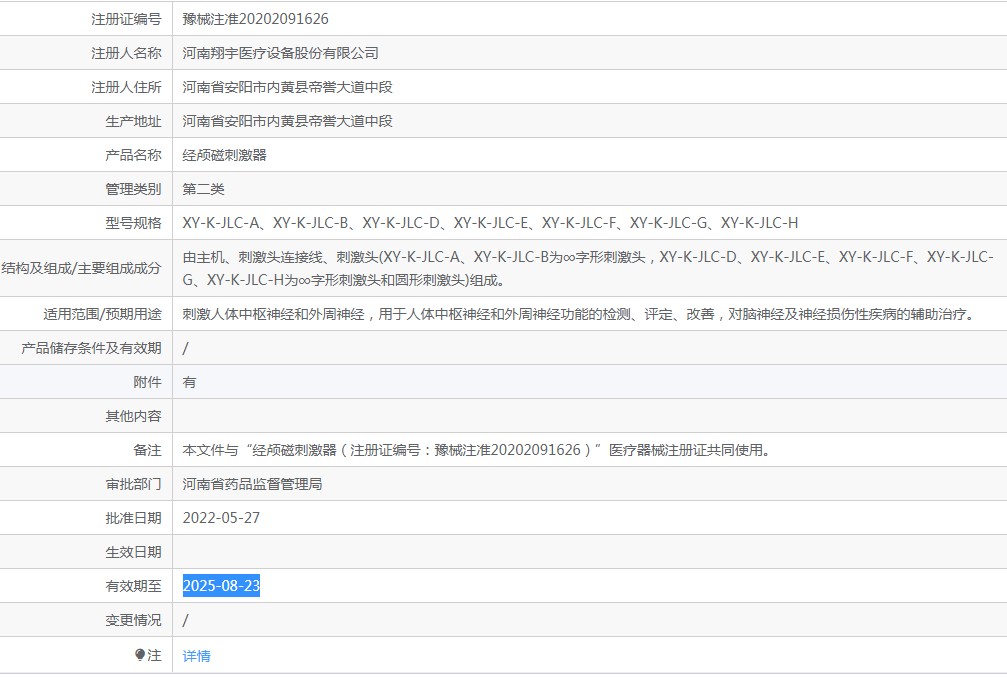Image resolution: width=1007 pixels, height=686 pixels.
Task: Click the highlighted expiry date 2025-08-23
Action: coord(222,586)
